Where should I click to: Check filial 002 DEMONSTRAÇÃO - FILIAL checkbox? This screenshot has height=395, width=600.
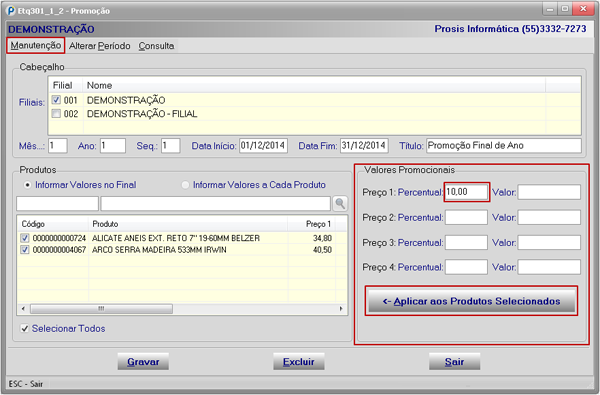point(56,114)
